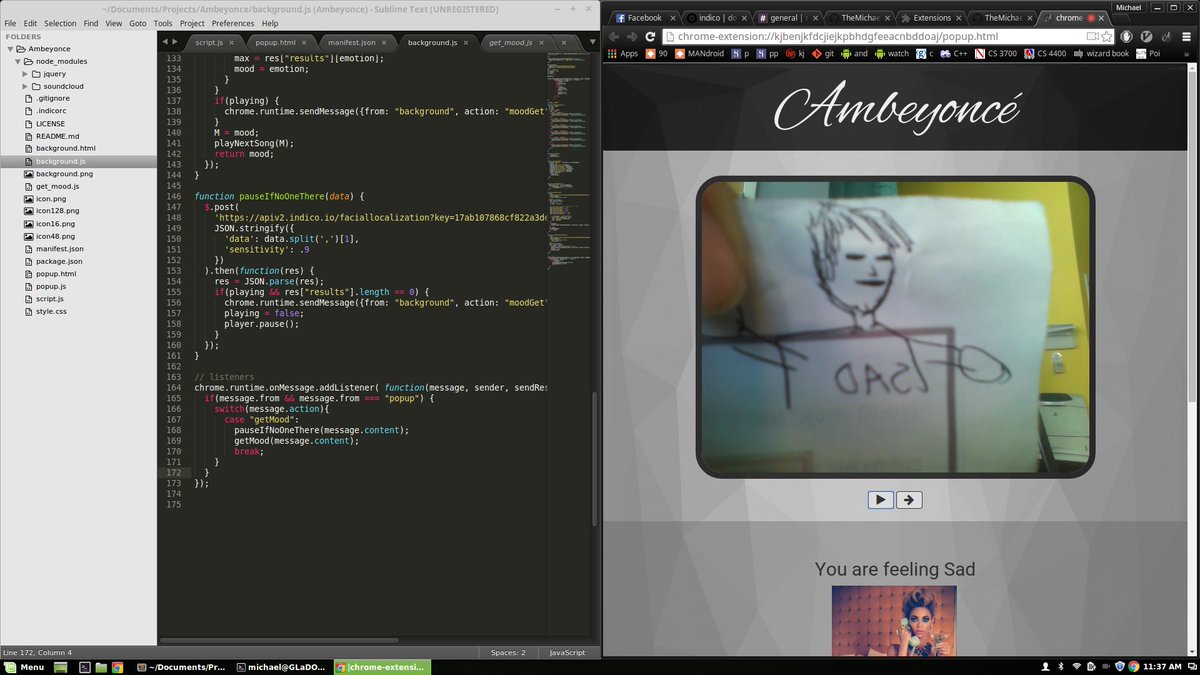
Task: Open the C++ bookmark
Action: coord(953,54)
